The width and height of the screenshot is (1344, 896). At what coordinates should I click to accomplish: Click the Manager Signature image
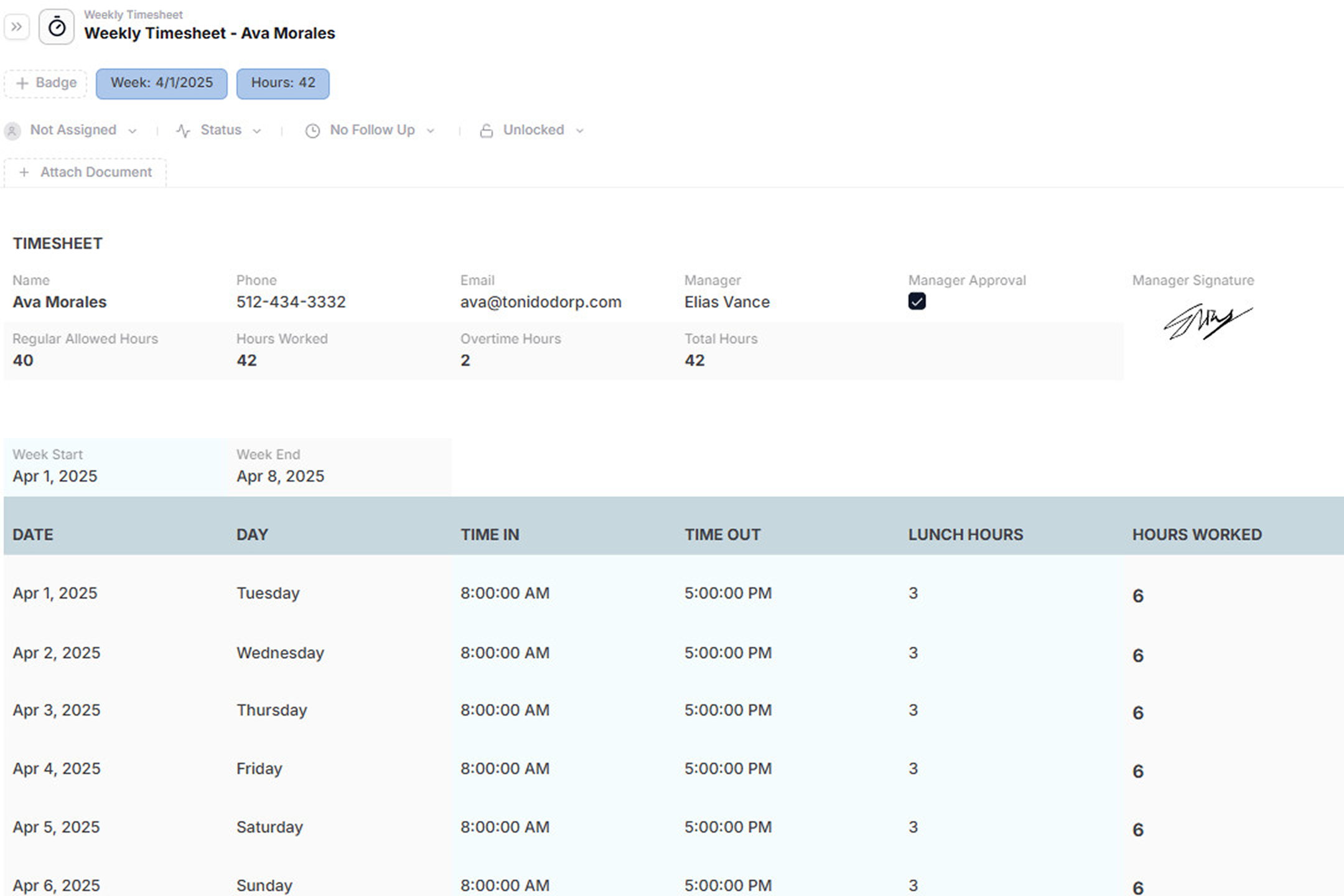pos(1208,321)
